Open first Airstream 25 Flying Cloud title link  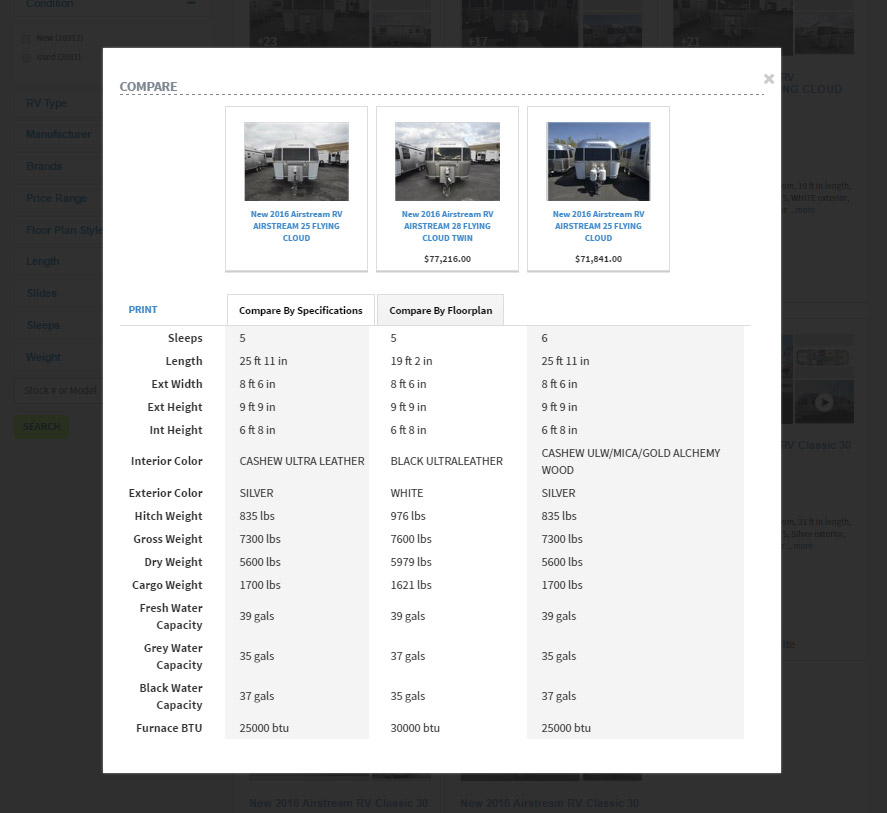(296, 226)
